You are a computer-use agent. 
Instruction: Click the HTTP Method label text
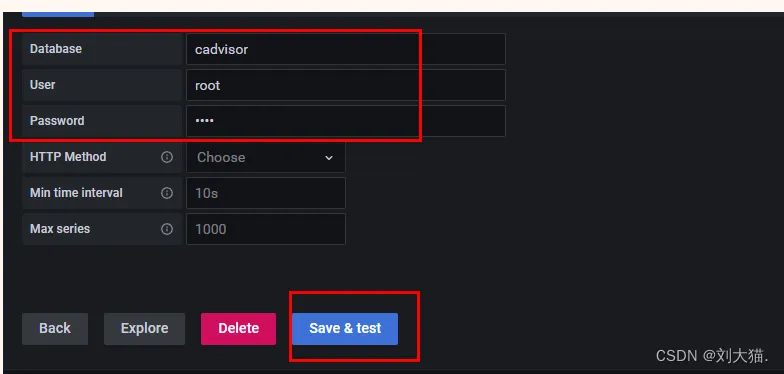pos(68,157)
